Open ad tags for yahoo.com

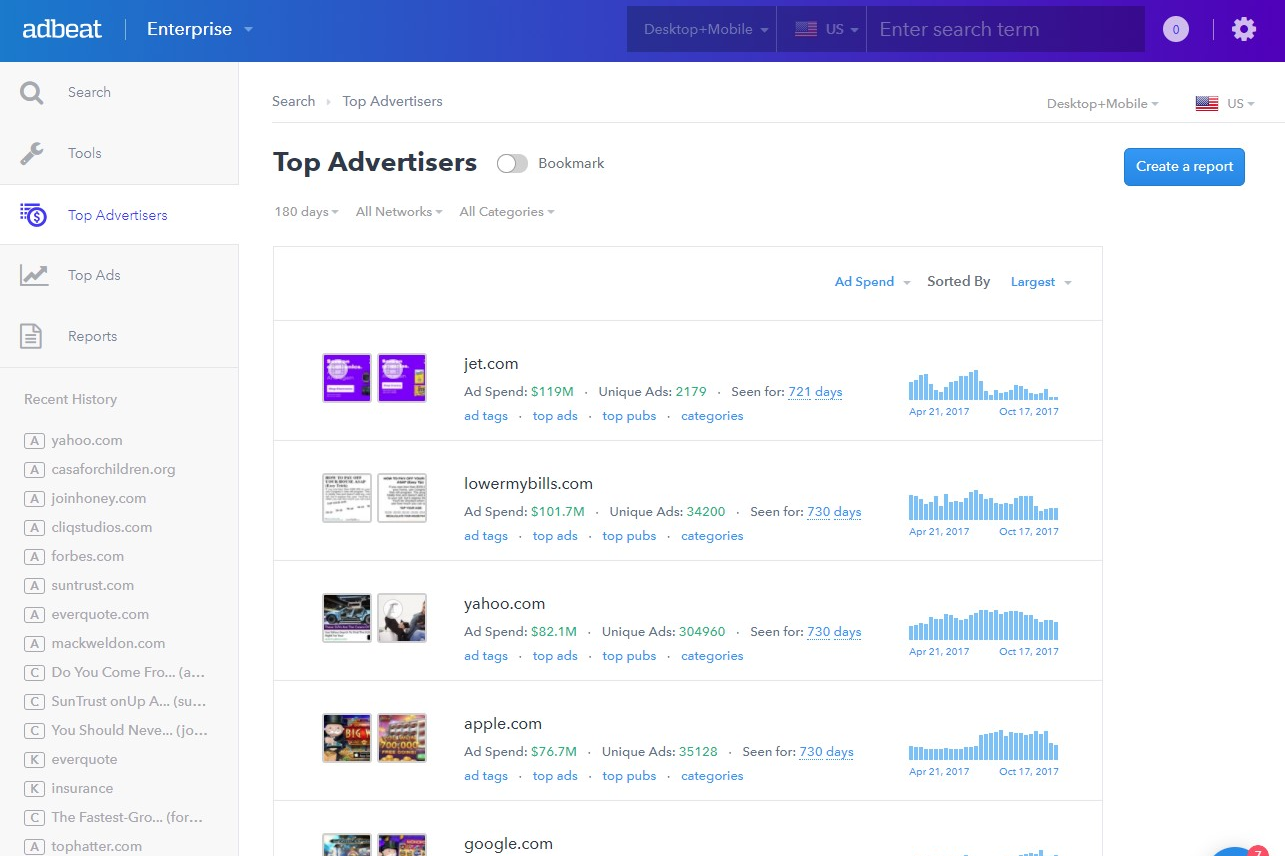point(486,656)
